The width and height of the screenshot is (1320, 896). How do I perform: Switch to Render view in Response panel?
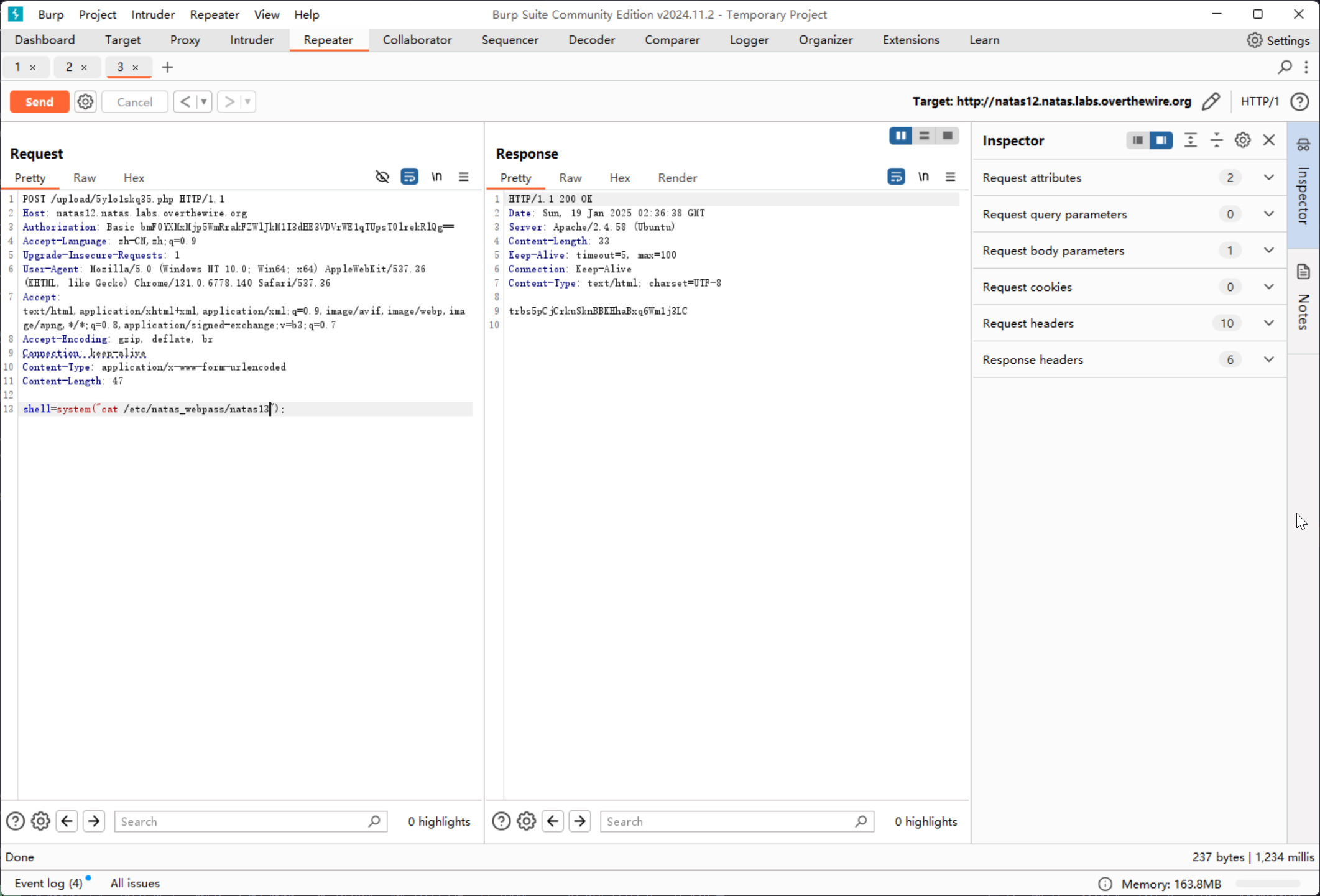click(x=676, y=177)
